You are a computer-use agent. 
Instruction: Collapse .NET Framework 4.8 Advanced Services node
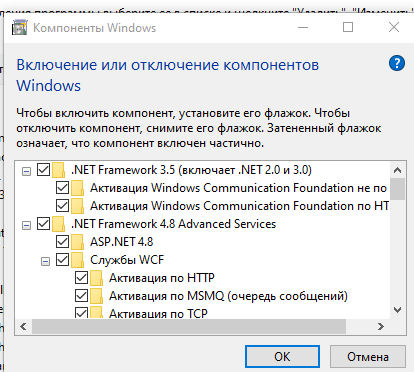click(26, 226)
